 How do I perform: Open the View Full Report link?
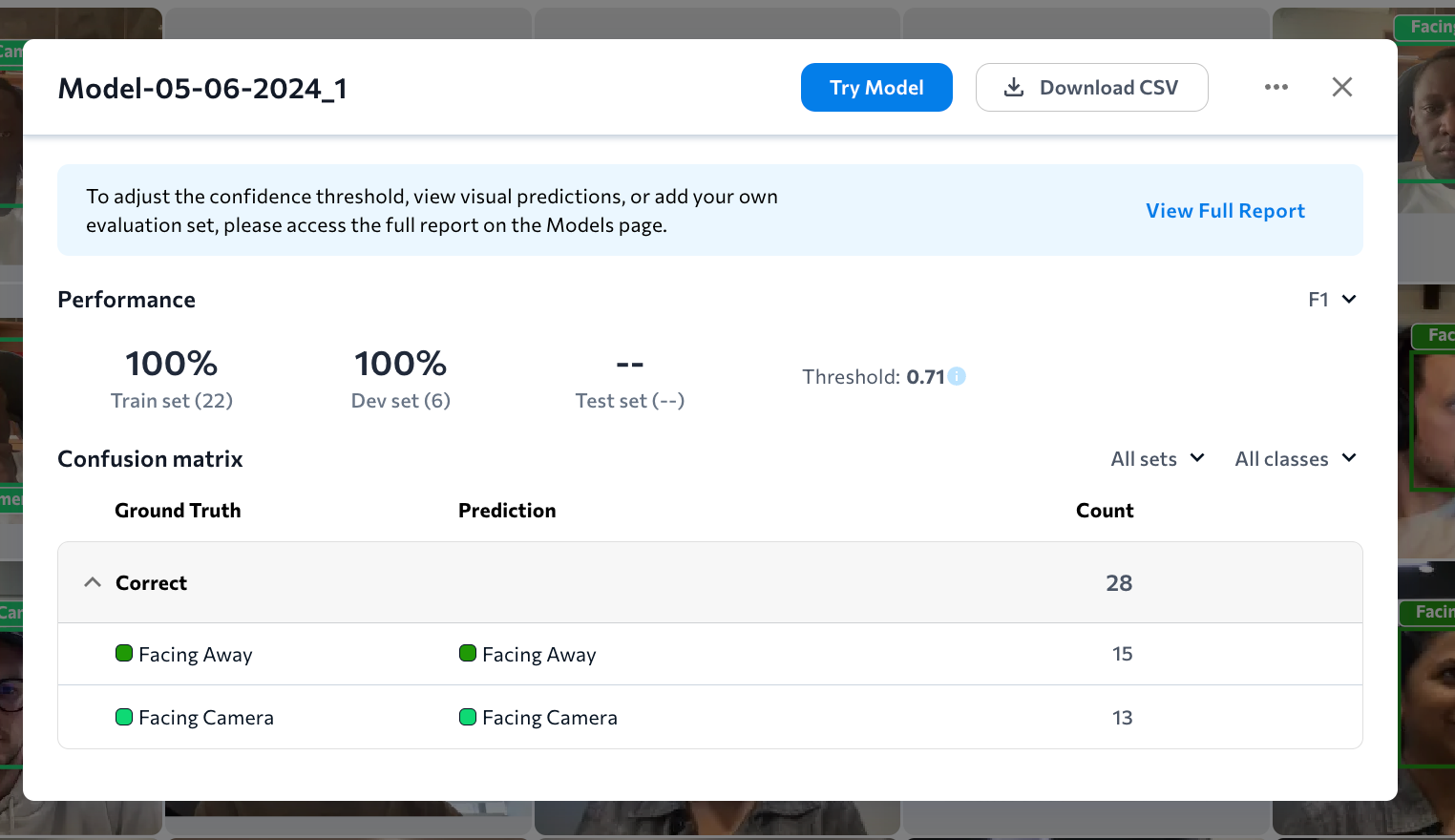click(1225, 211)
